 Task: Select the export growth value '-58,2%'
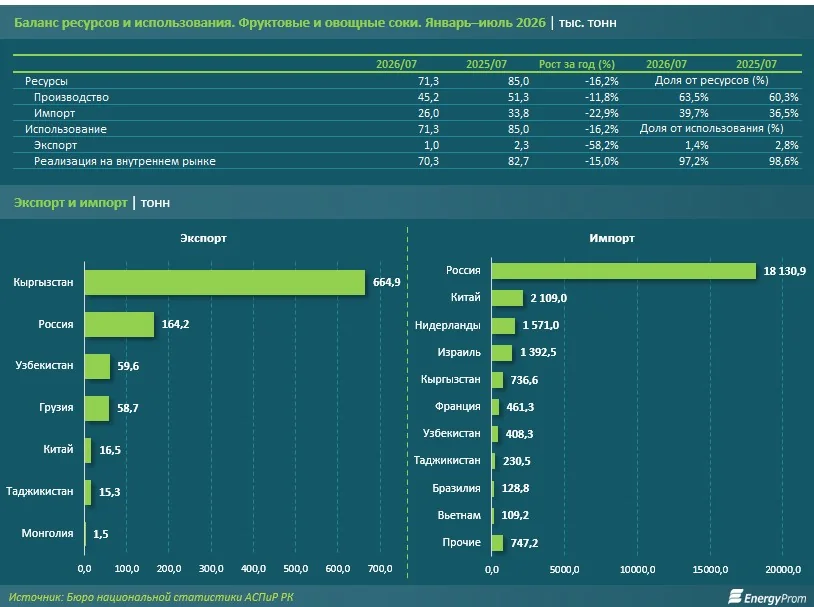click(602, 145)
